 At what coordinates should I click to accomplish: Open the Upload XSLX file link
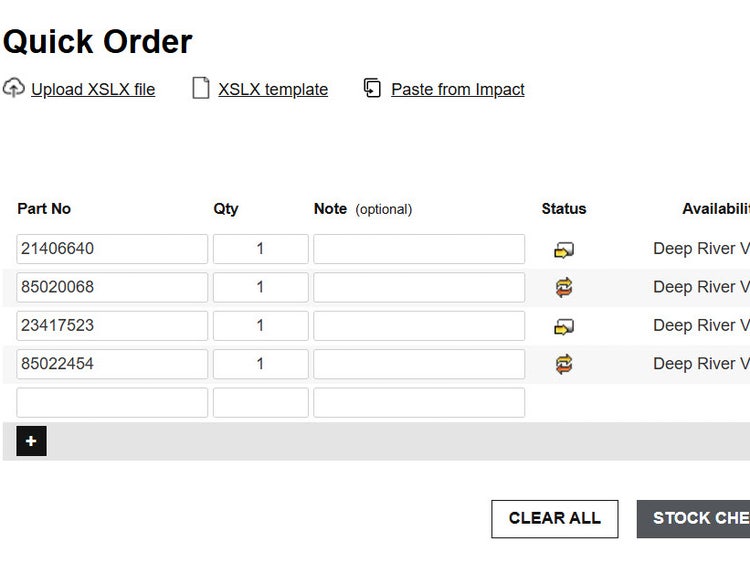93,89
